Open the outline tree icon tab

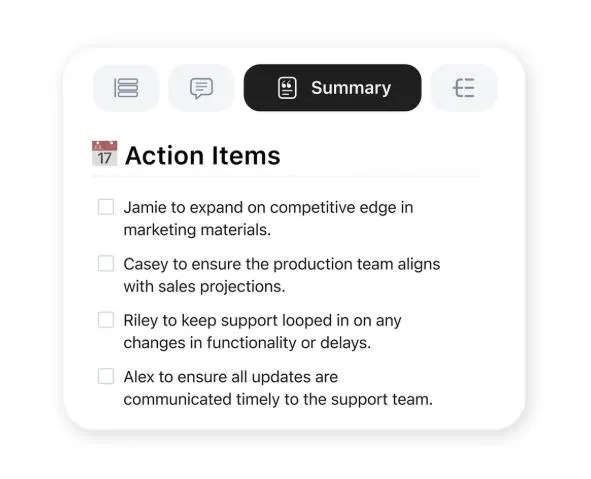[x=464, y=88]
